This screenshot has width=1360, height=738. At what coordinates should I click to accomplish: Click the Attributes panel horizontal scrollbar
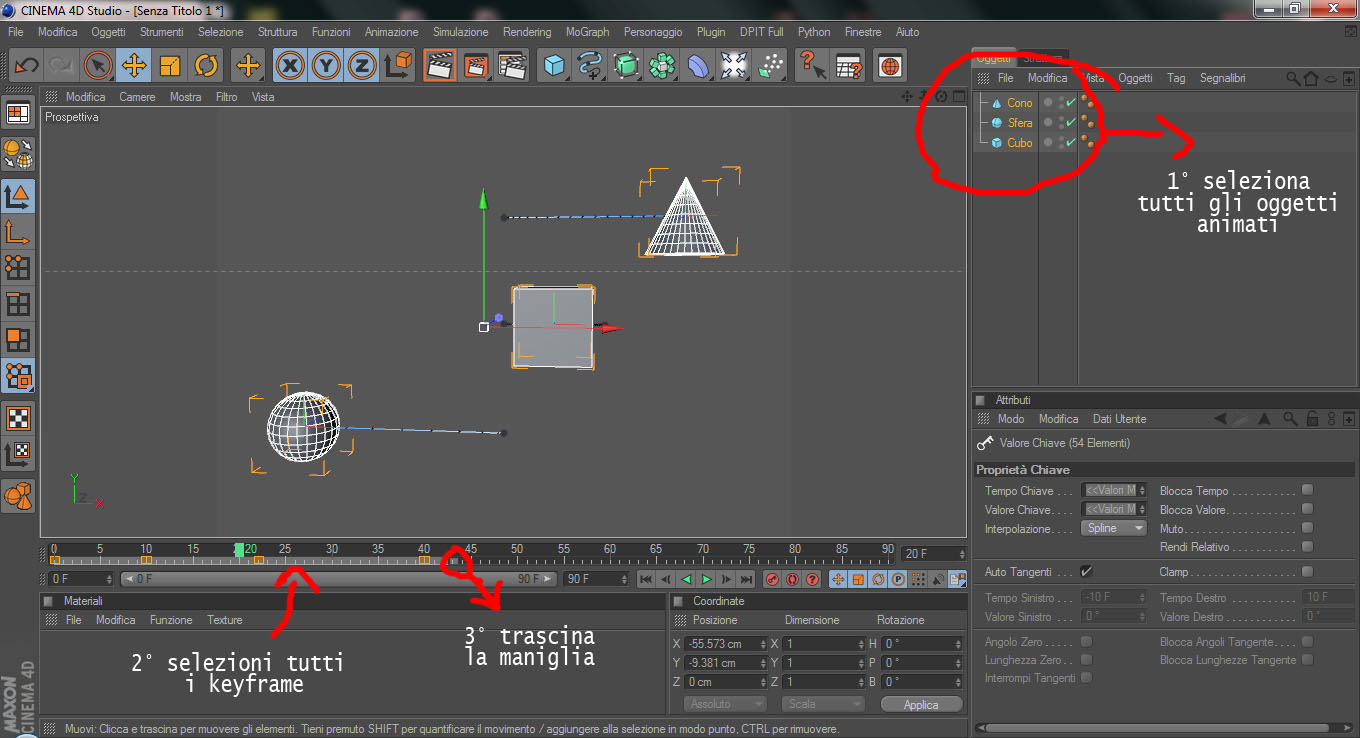pyautogui.click(x=1156, y=728)
